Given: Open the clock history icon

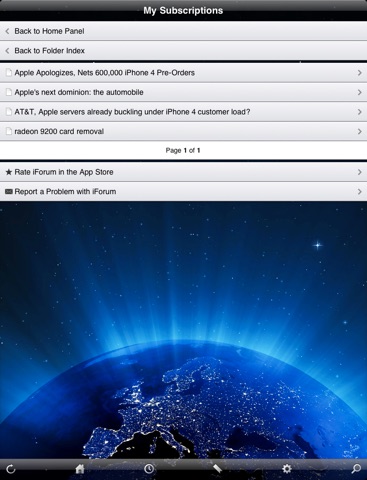Looking at the screenshot, I should click(149, 469).
